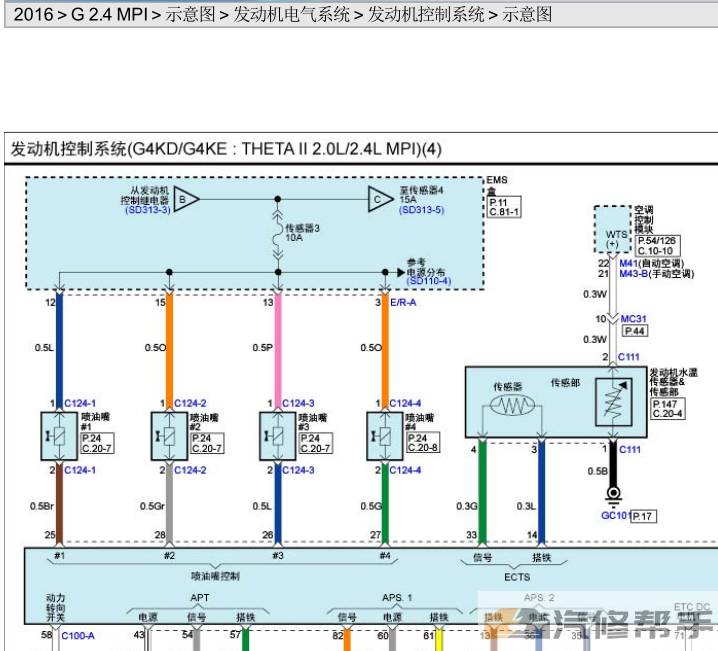Open the SD313-5 reference link

[421, 210]
